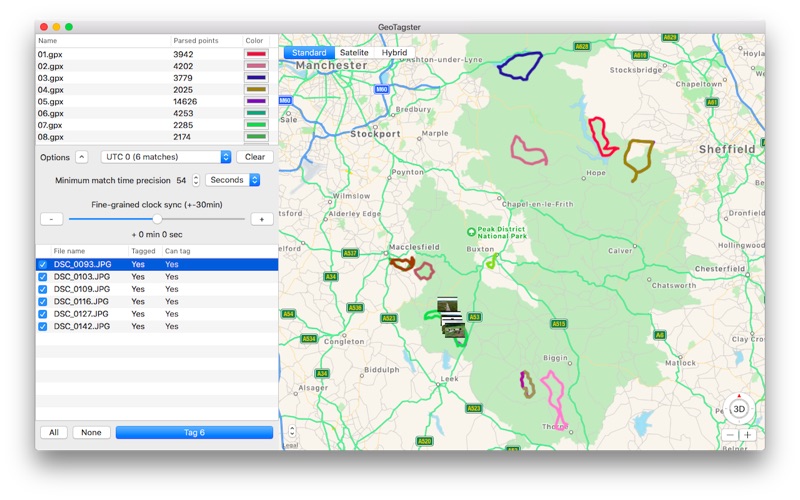The width and height of the screenshot is (800, 500).
Task: Click the minus clock sync button
Action: [52, 219]
